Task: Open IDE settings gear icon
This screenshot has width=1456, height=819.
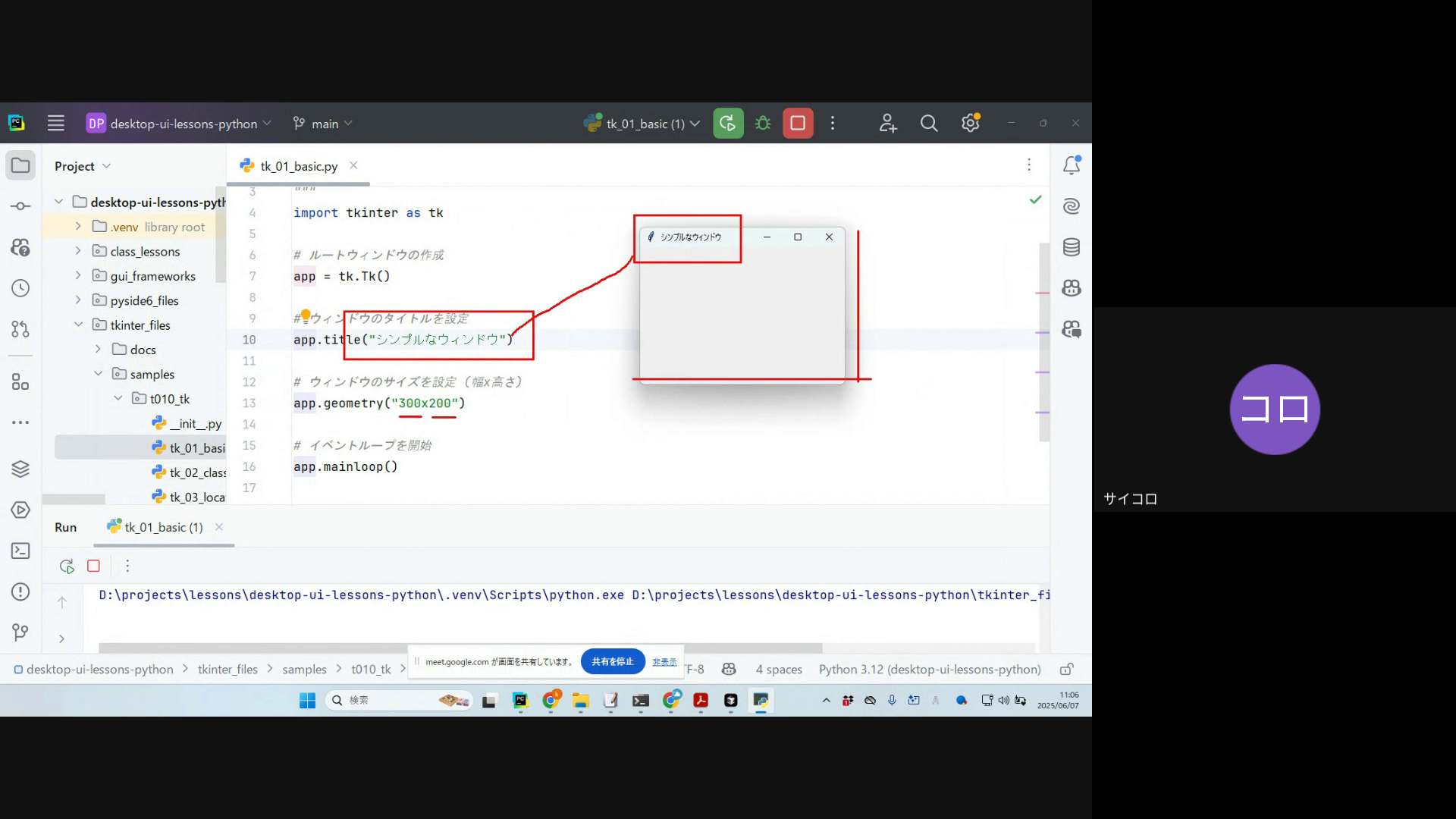Action: pyautogui.click(x=970, y=124)
